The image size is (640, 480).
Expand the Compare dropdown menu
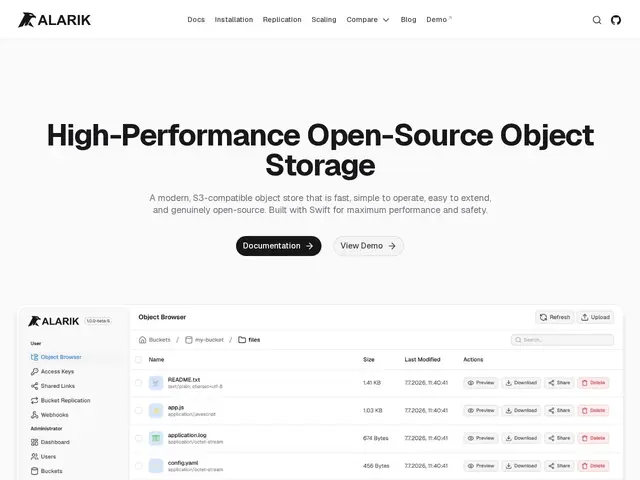[368, 20]
